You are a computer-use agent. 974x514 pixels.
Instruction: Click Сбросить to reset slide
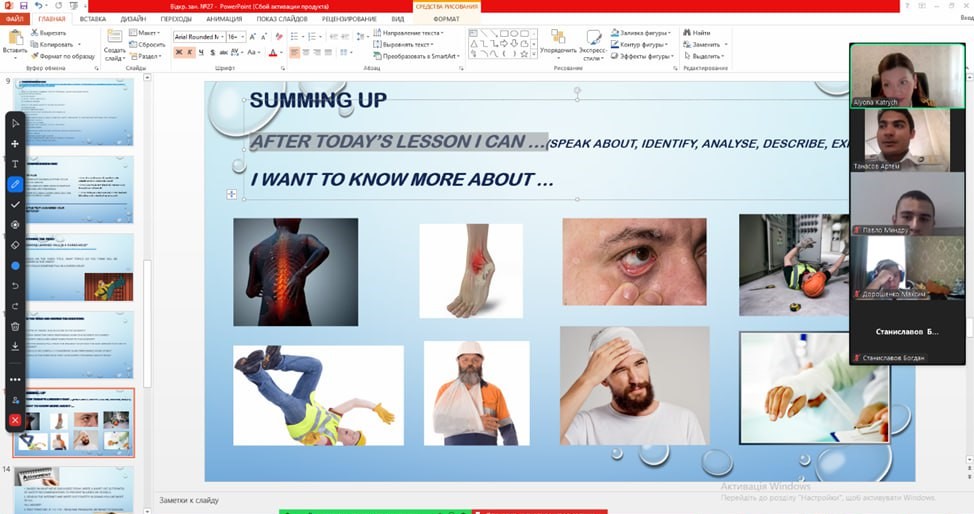pos(147,44)
